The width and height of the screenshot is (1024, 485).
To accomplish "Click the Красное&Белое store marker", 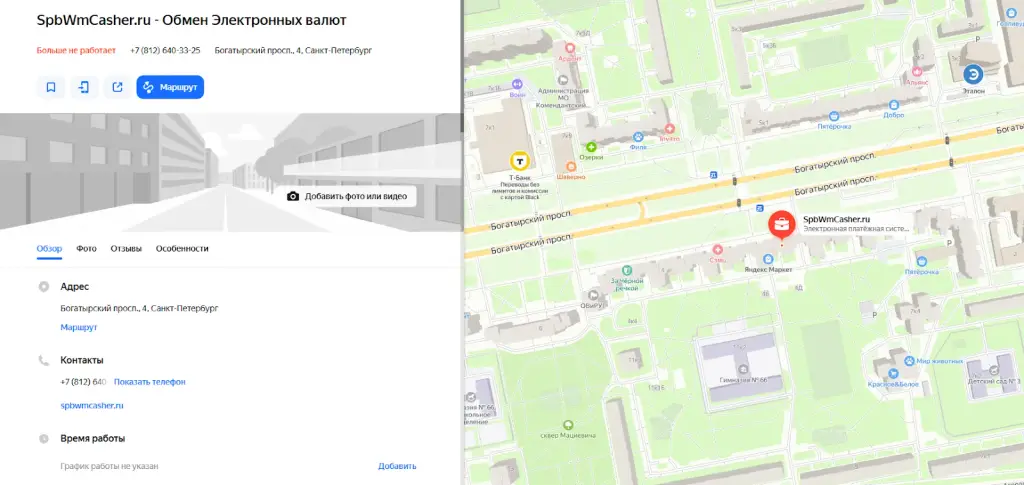I will click(892, 373).
